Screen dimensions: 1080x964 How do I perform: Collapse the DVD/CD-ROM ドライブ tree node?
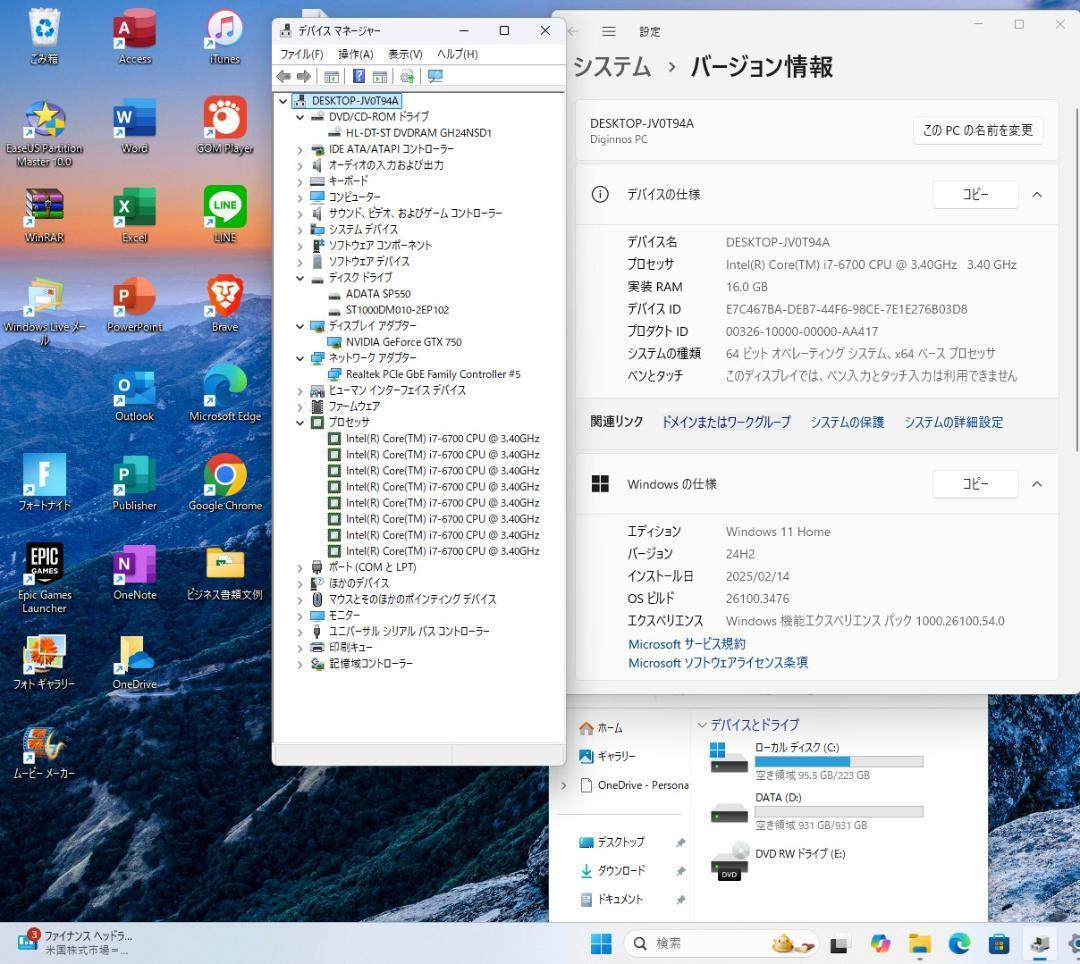[300, 117]
